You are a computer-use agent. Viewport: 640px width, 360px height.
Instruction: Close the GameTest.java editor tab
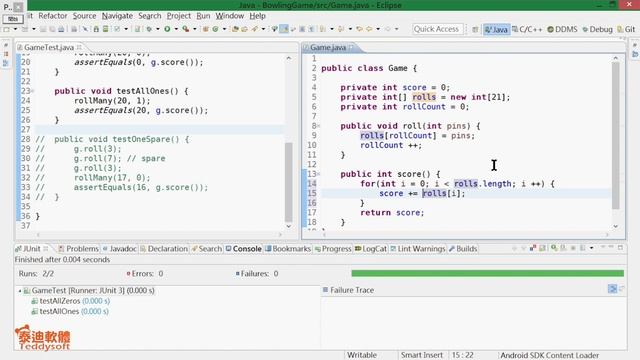[x=80, y=47]
